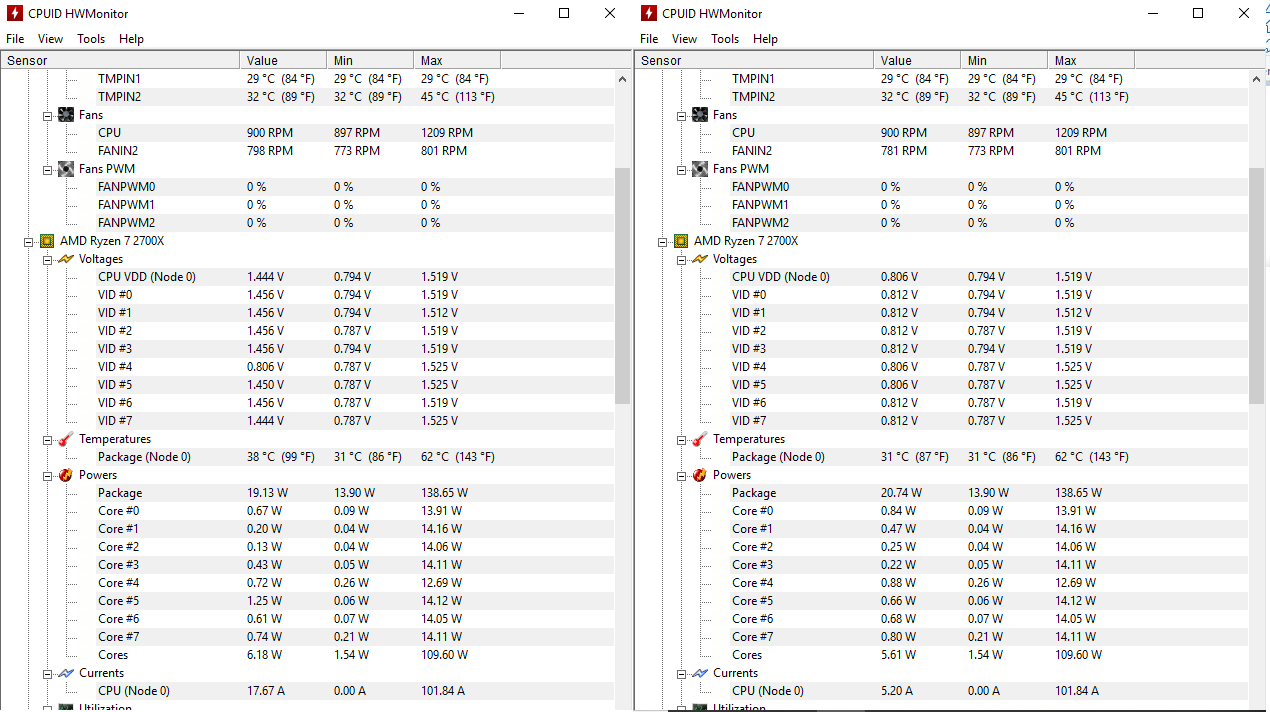Click Voltages lightning icon in left window
This screenshot has width=1270, height=712.
pos(66,259)
